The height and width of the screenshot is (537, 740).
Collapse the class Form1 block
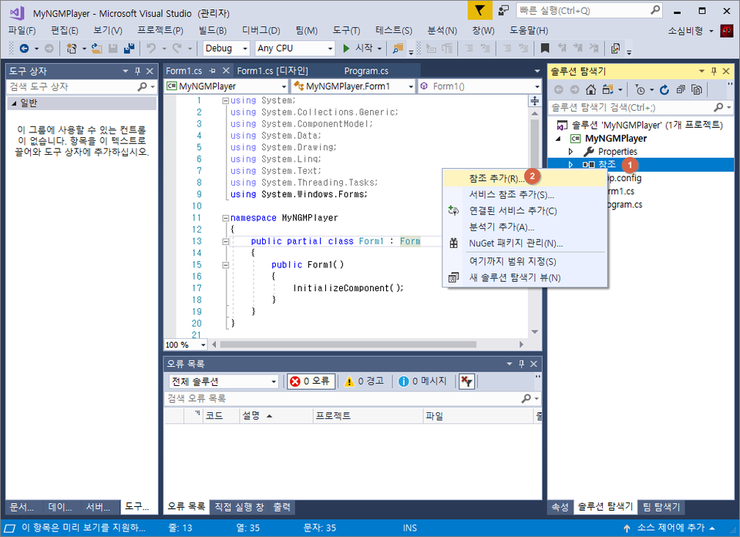226,242
